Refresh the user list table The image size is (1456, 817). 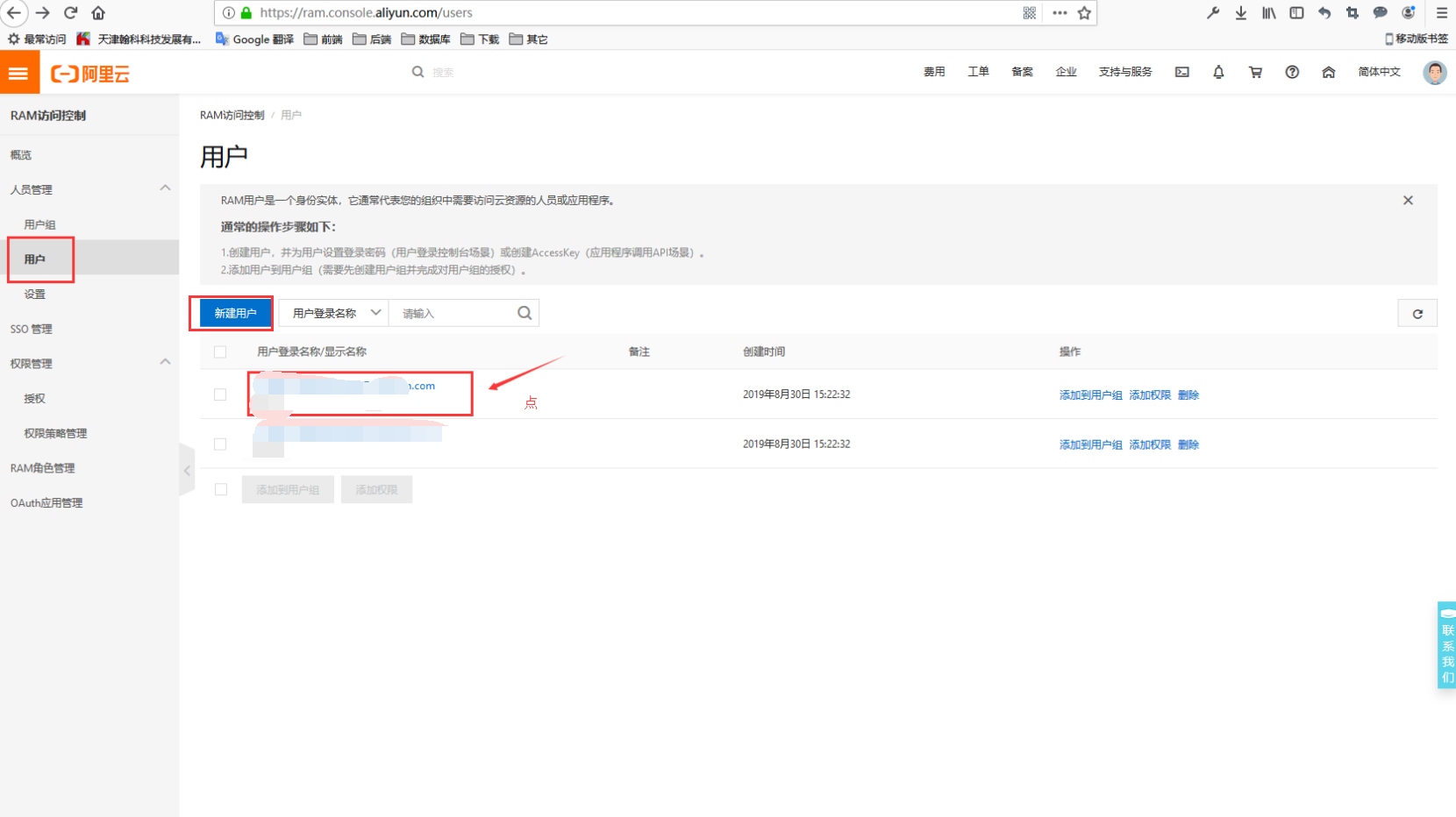point(1417,313)
